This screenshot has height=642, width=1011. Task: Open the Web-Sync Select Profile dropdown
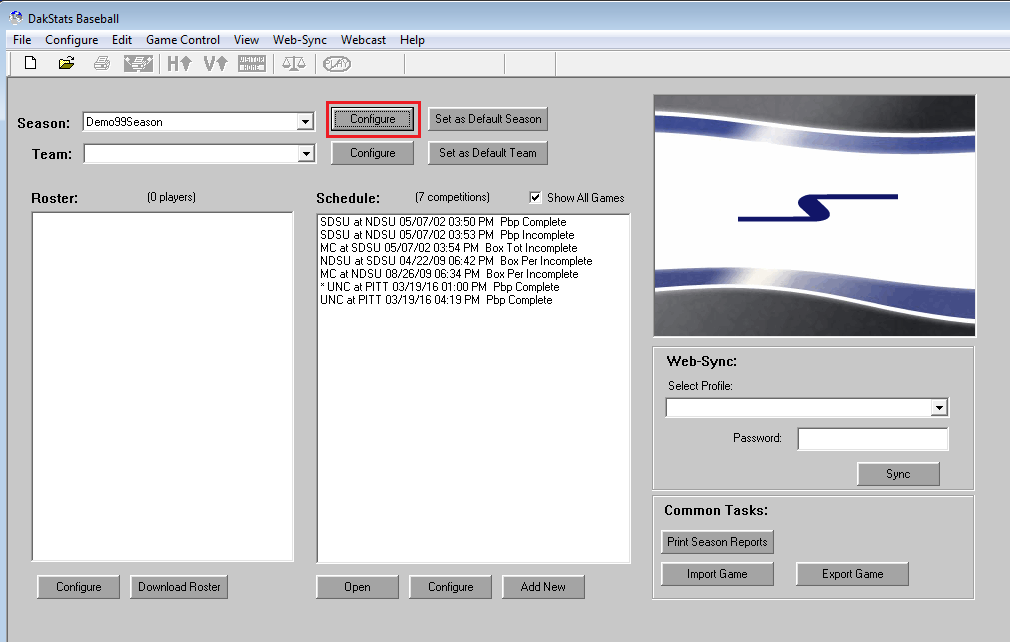point(939,407)
